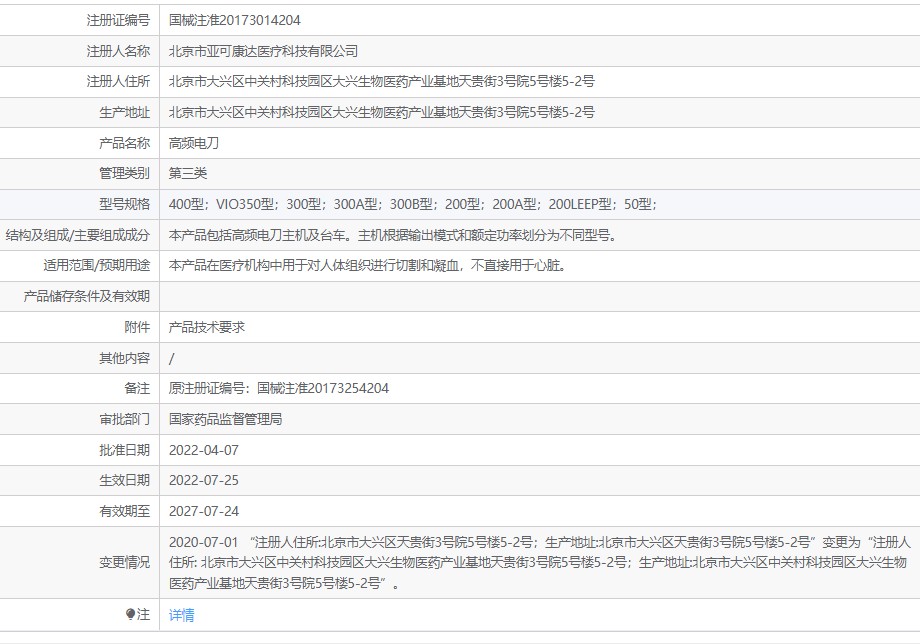Select product name 高频电刀

click(194, 143)
